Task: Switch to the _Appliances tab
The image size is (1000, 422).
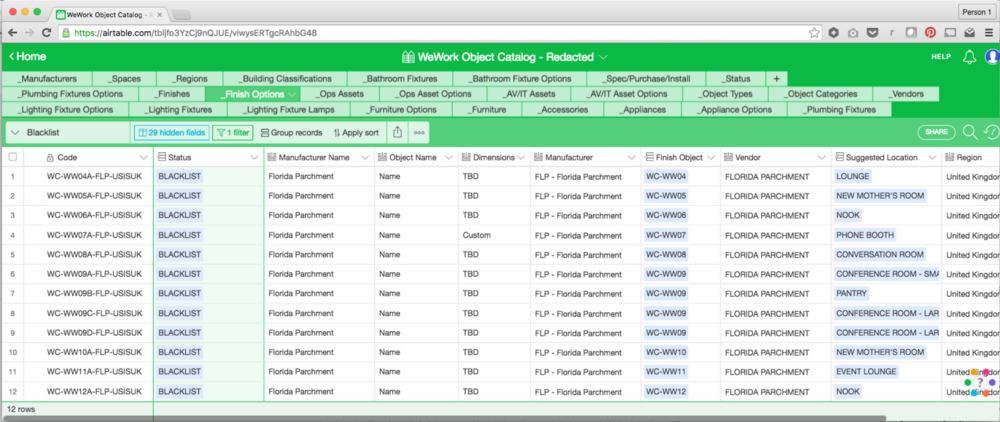Action: pyautogui.click(x=643, y=110)
